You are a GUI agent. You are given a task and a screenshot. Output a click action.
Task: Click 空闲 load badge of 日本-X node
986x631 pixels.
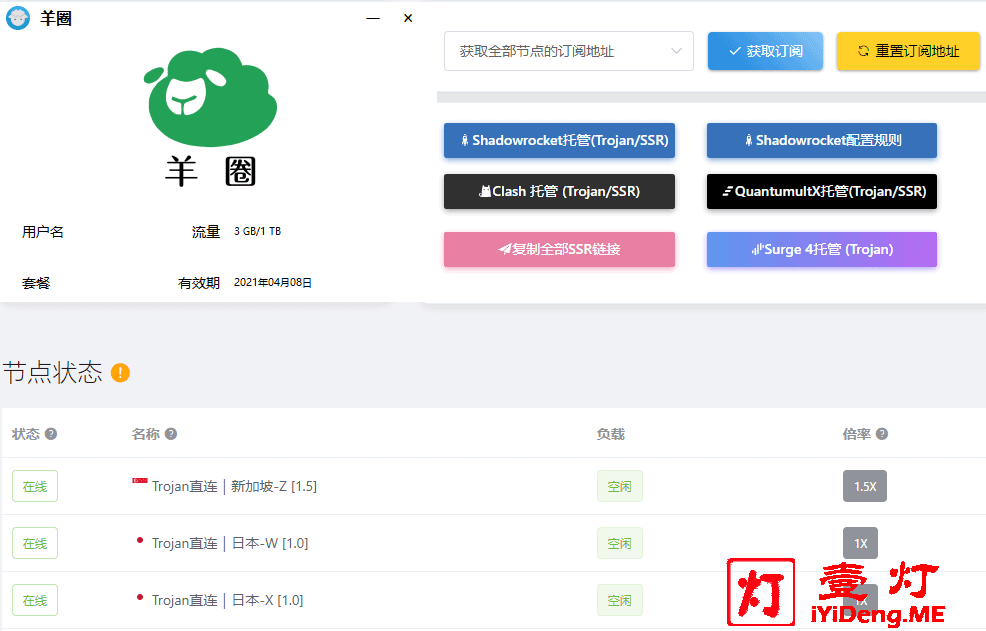620,601
